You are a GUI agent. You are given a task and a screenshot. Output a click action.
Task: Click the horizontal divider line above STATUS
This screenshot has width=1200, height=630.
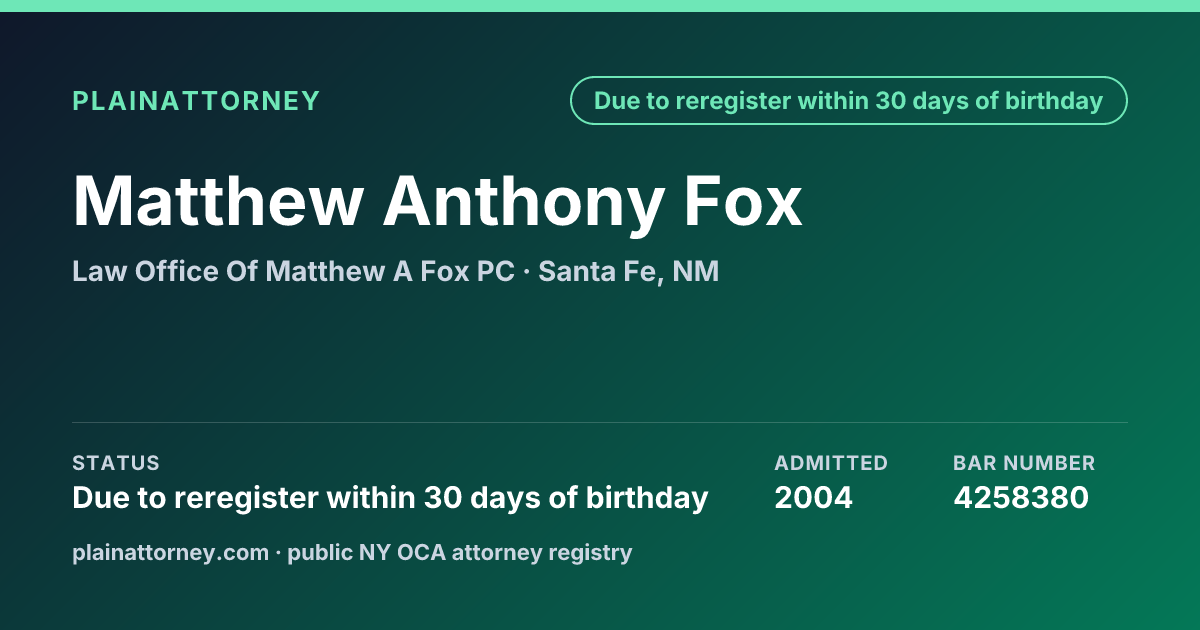(600, 422)
